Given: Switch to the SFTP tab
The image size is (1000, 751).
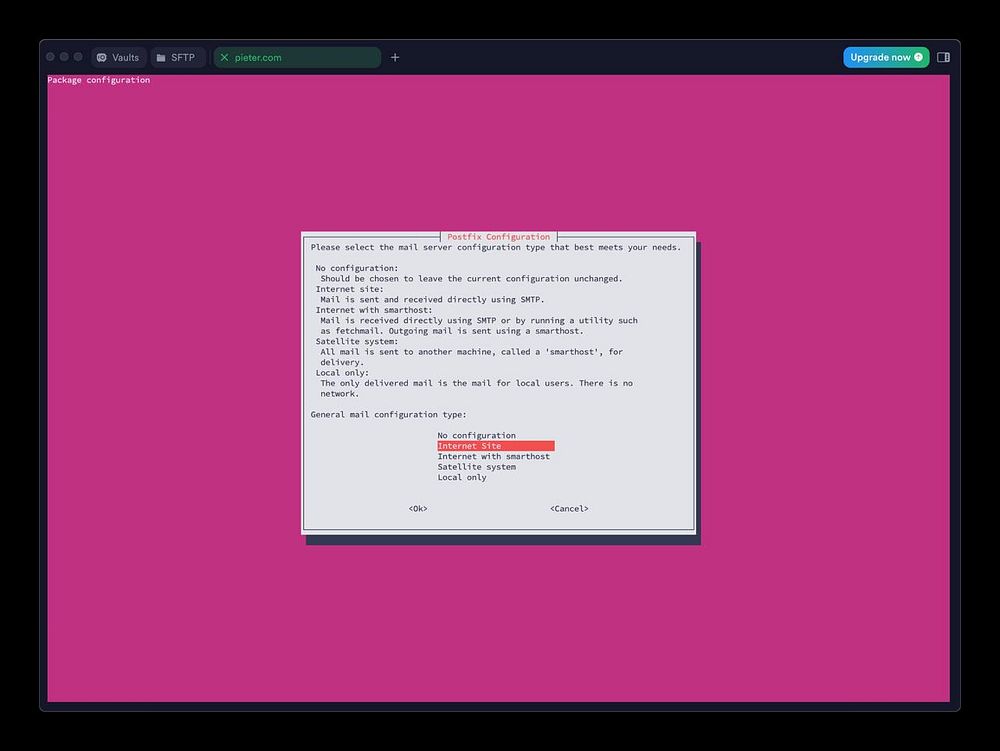Looking at the screenshot, I should (178, 57).
